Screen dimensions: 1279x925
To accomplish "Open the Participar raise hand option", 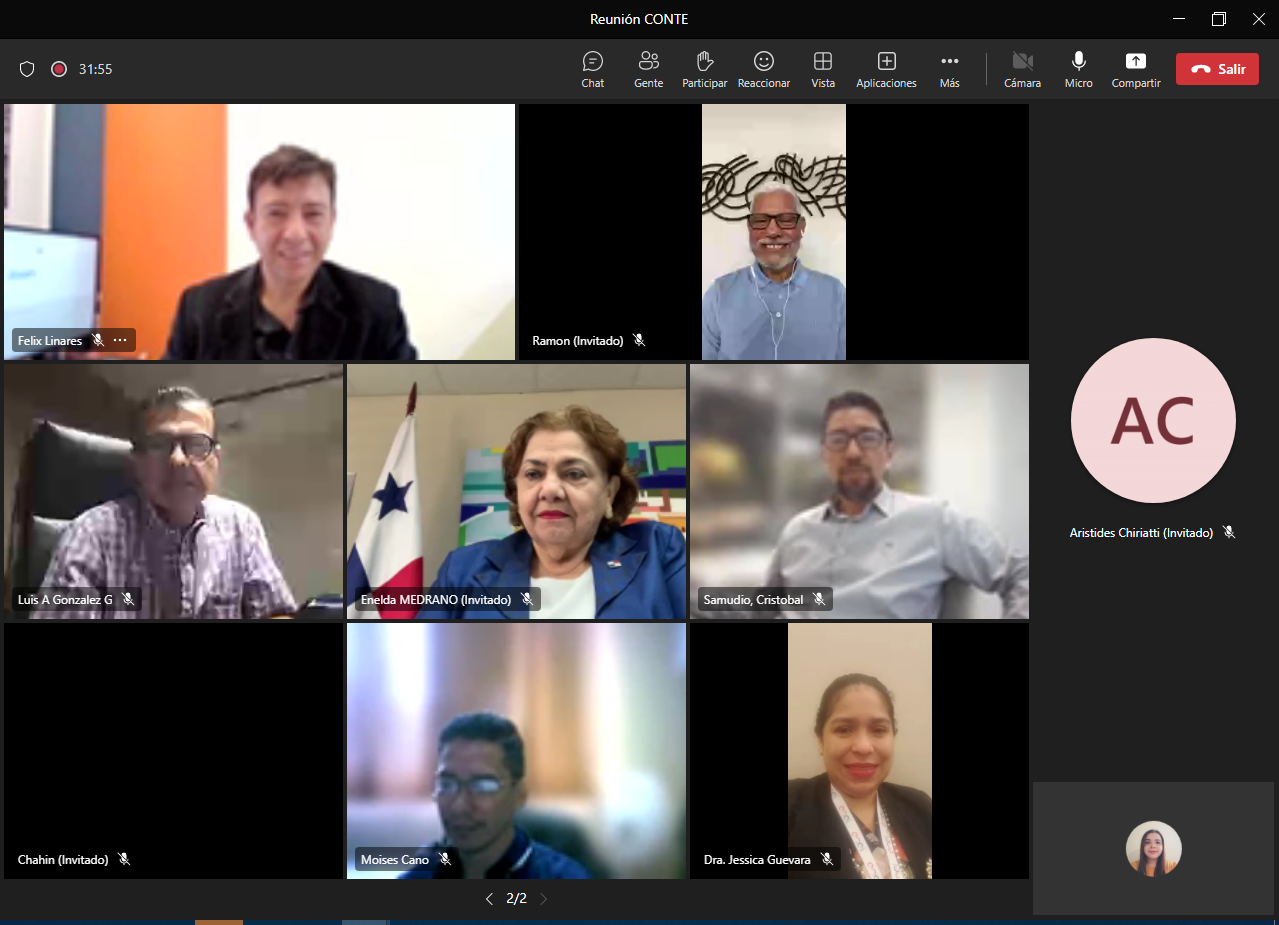I will click(x=704, y=69).
